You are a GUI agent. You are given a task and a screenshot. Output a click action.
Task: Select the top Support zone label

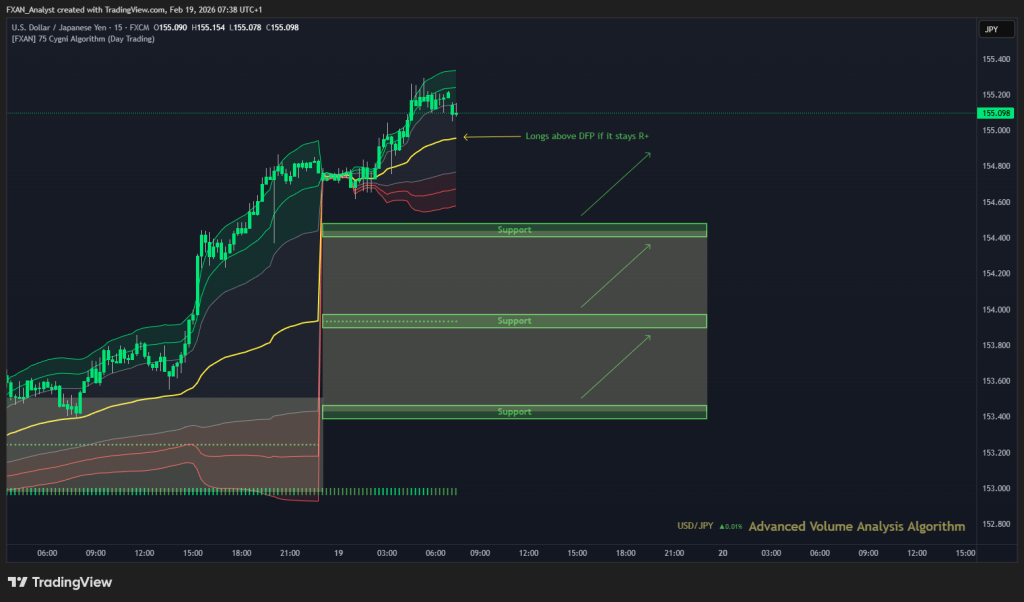coord(514,230)
